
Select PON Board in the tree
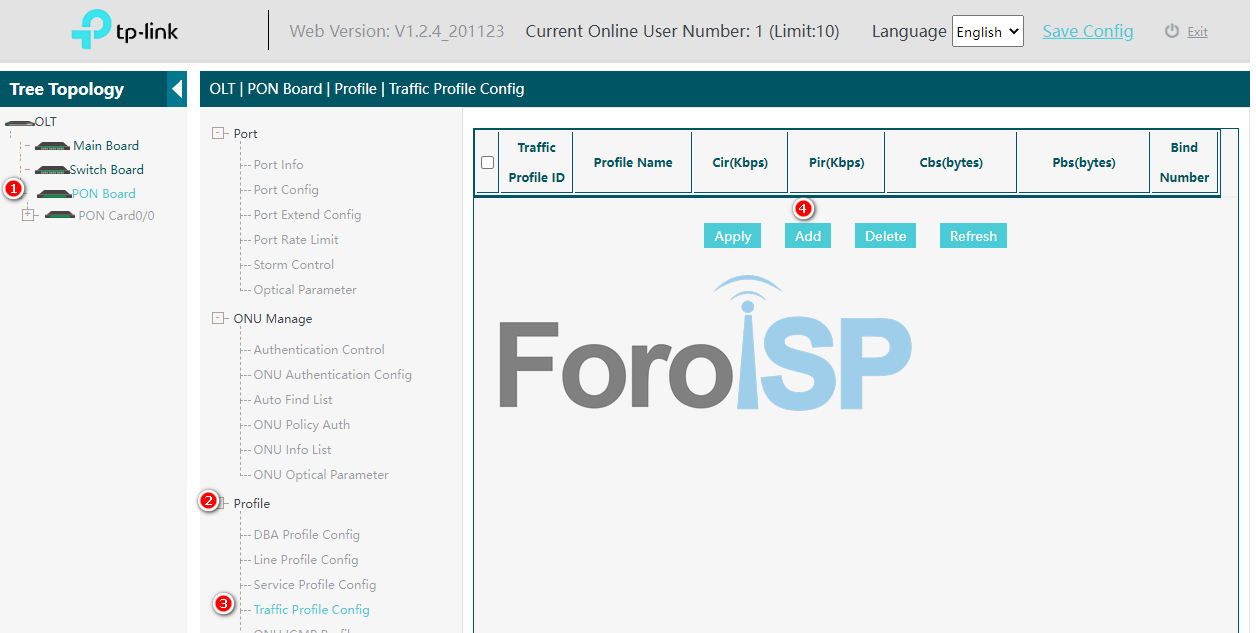104,194
